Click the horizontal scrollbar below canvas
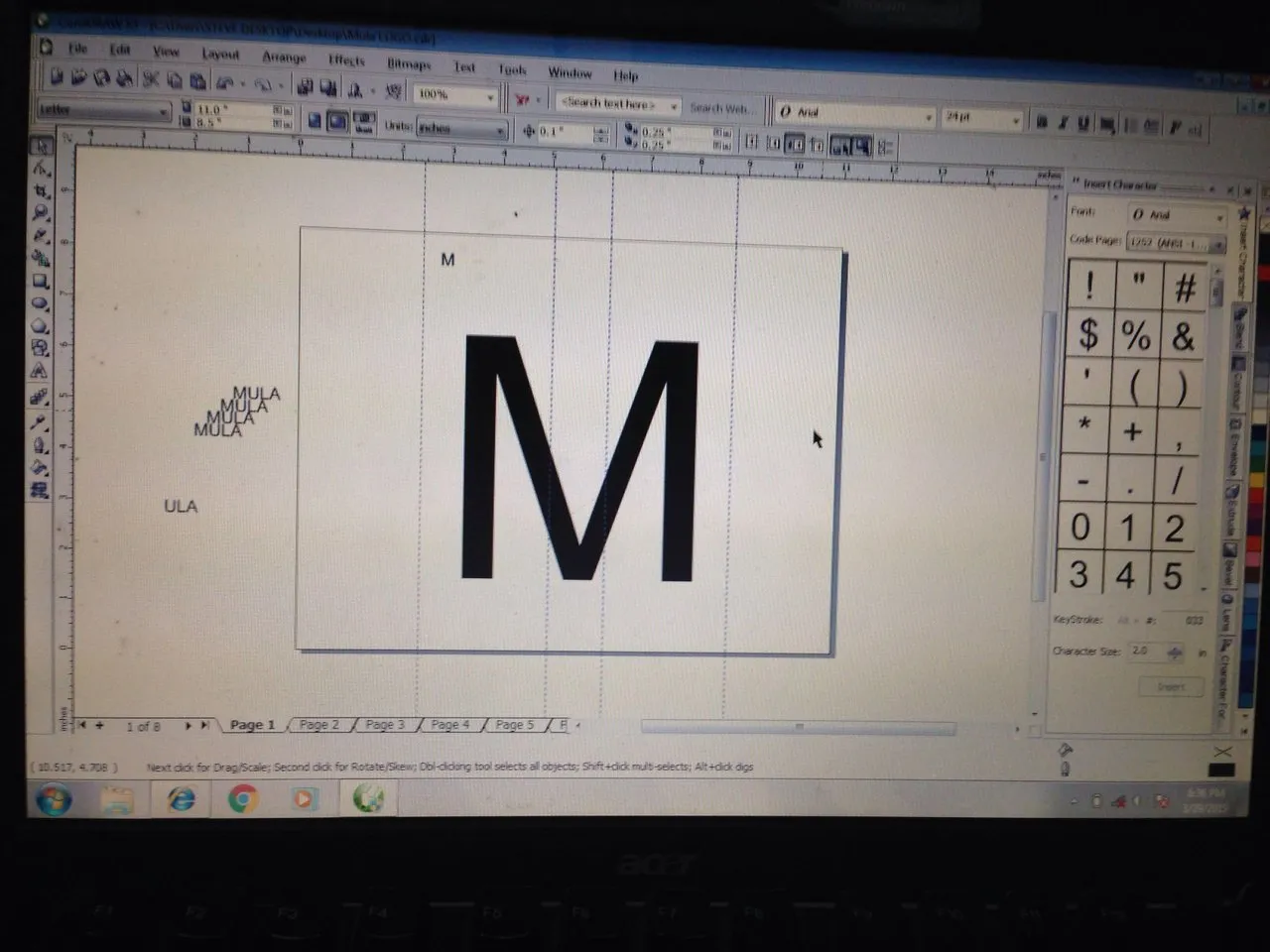 pos(798,727)
